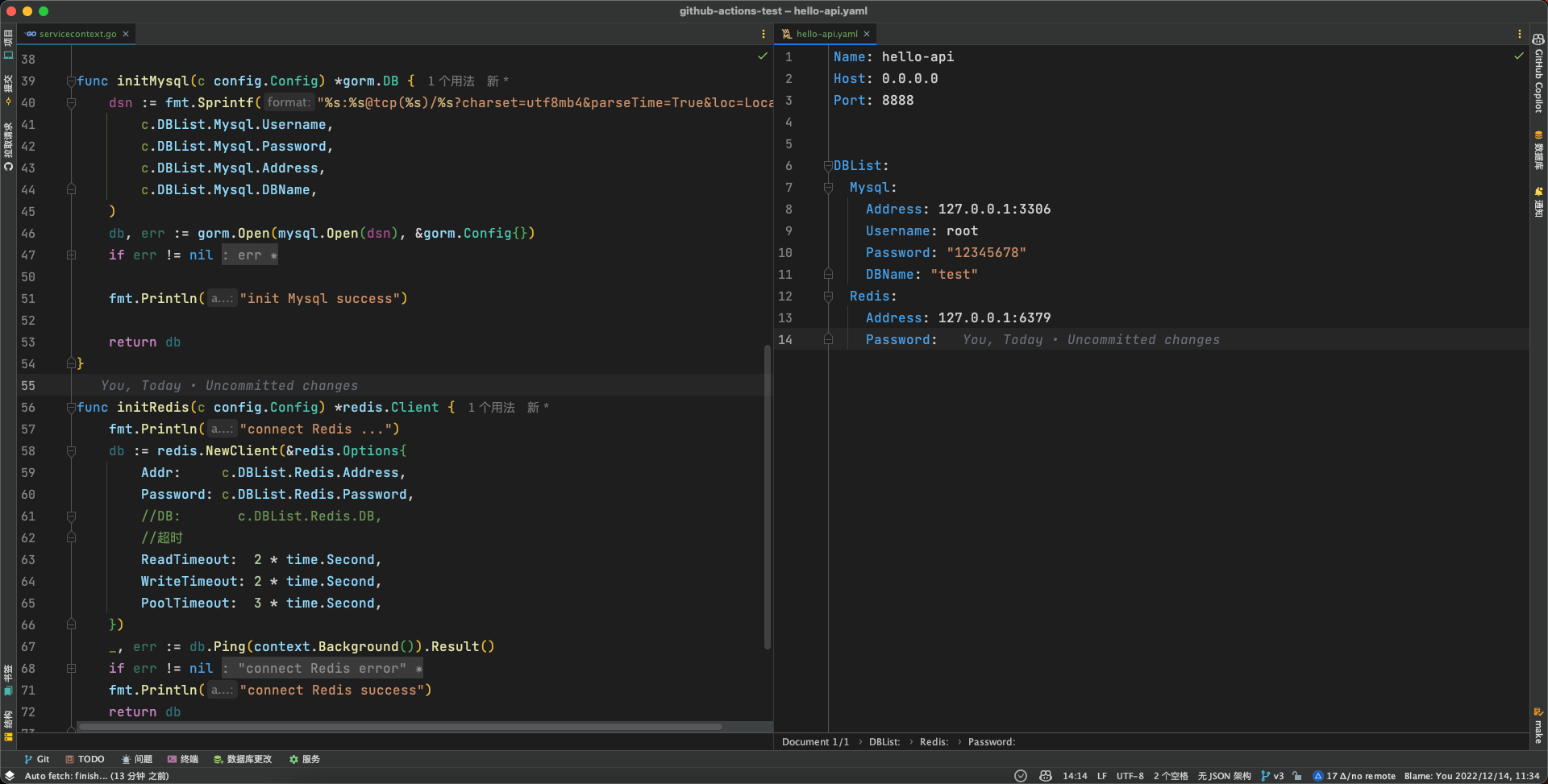Image resolution: width=1548 pixels, height=784 pixels.
Task: Click Auto fetch status message
Action: pyautogui.click(x=97, y=776)
